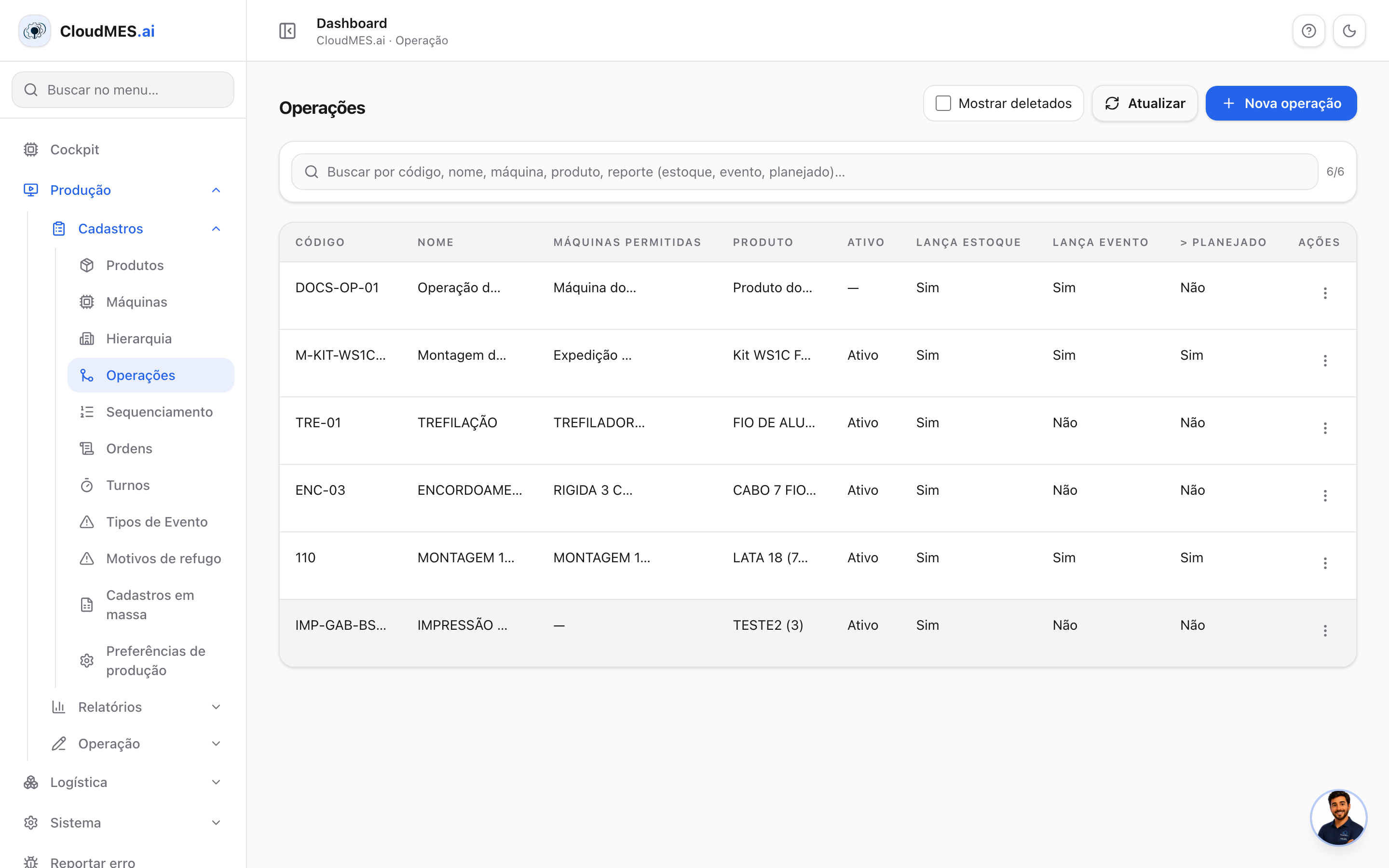Click the Cadastros em massa file icon

[87, 605]
